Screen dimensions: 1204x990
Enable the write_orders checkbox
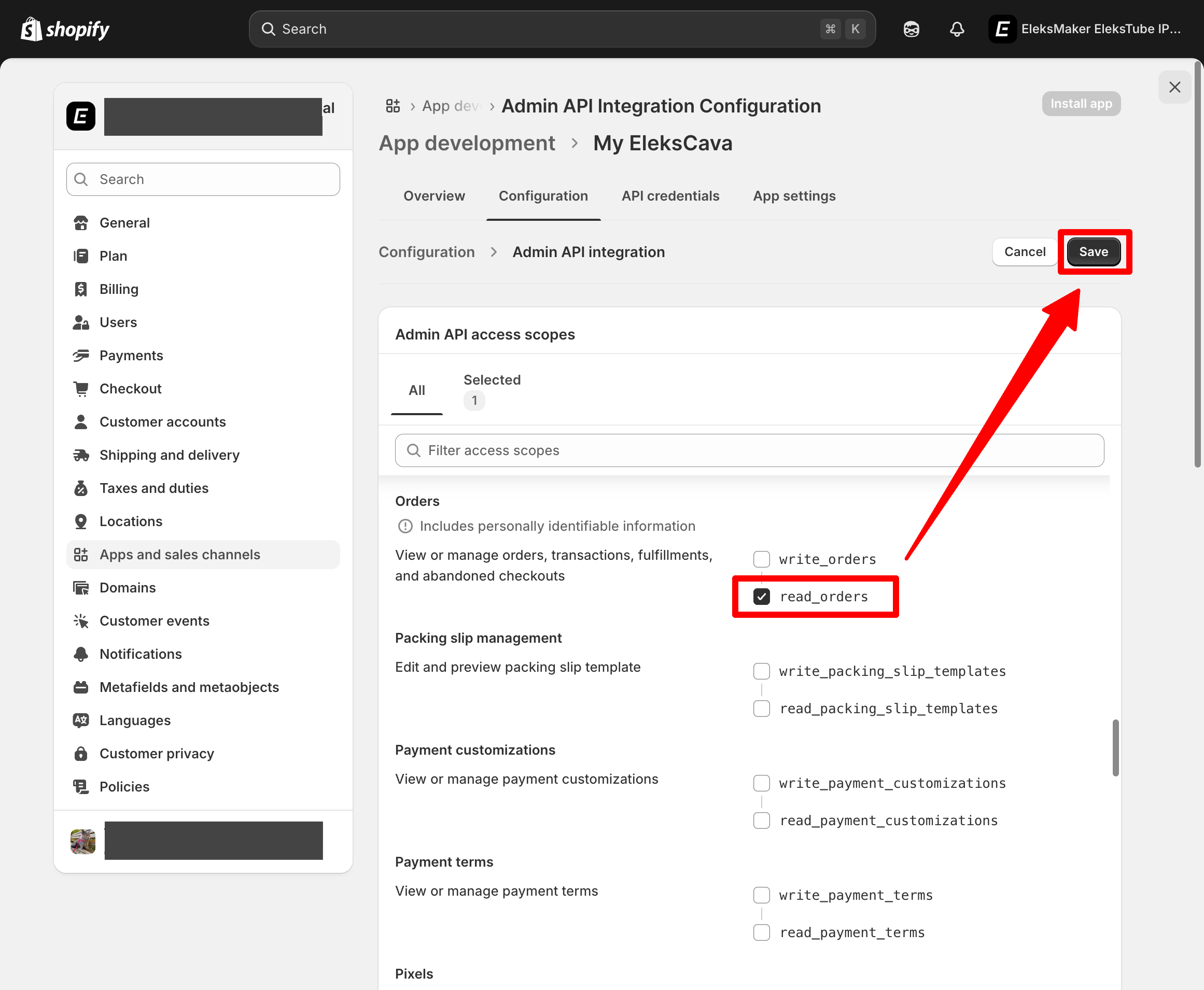point(761,559)
